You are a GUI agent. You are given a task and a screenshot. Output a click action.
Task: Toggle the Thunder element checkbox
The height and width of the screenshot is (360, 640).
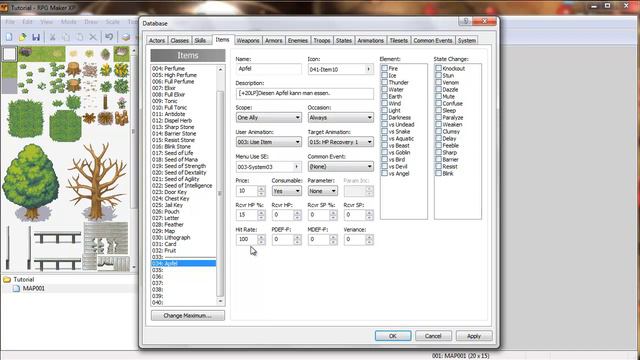[384, 82]
